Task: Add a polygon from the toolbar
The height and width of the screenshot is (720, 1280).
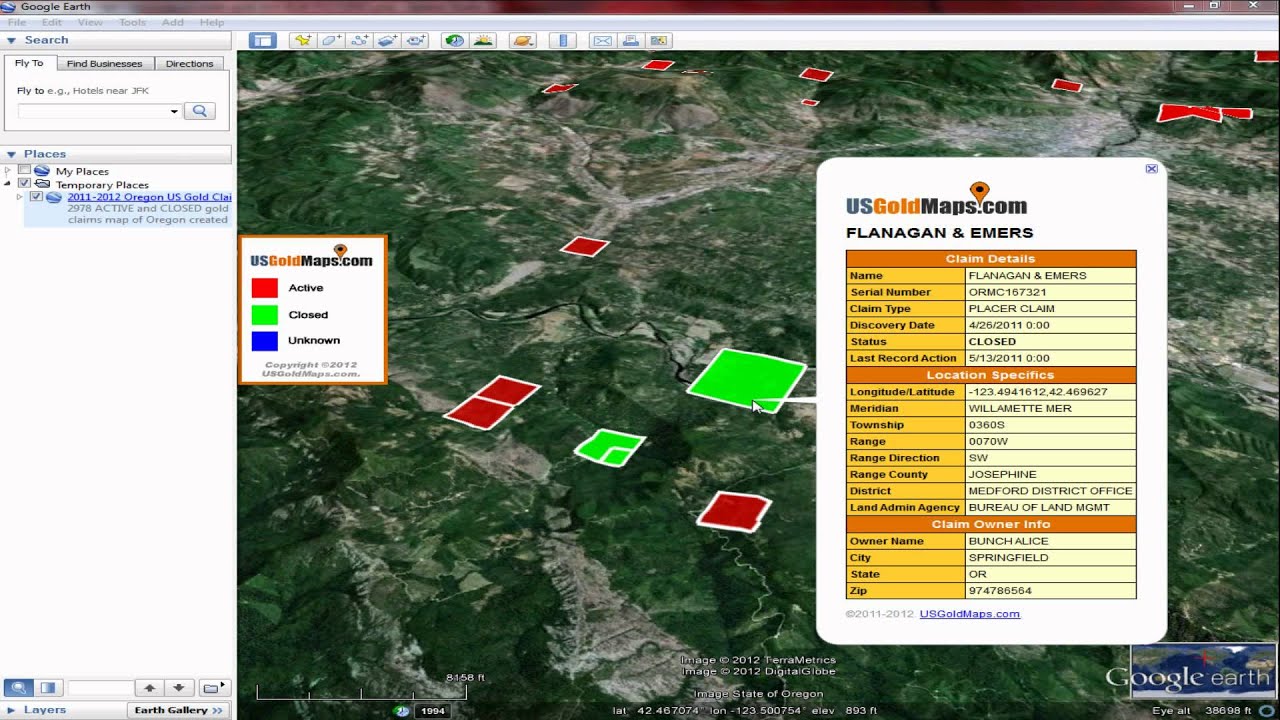Action: tap(331, 41)
